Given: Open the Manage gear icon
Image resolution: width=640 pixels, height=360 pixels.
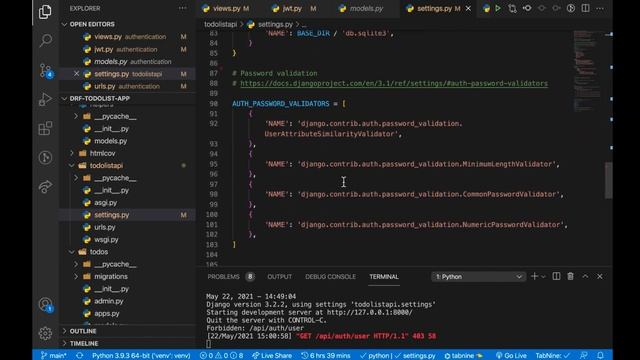Looking at the screenshot, I should point(45,333).
